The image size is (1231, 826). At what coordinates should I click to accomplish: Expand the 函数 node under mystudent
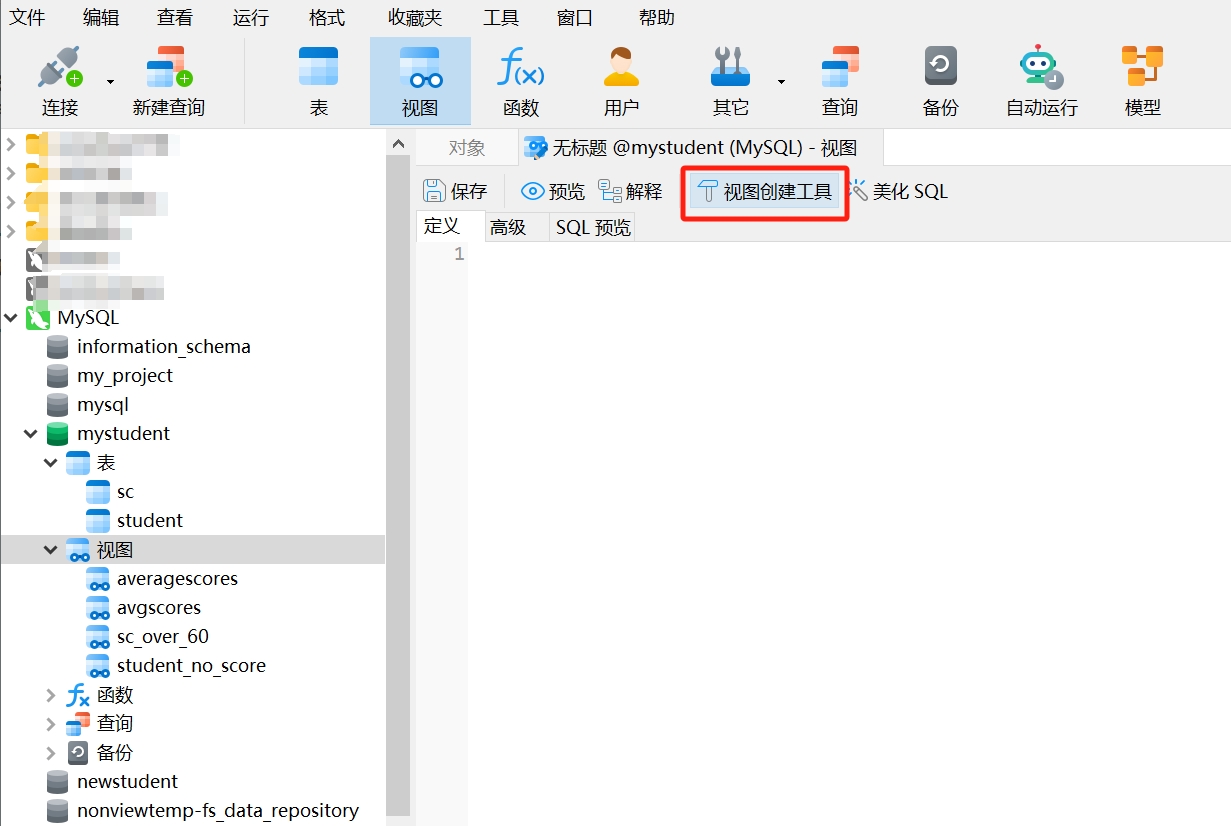click(51, 695)
